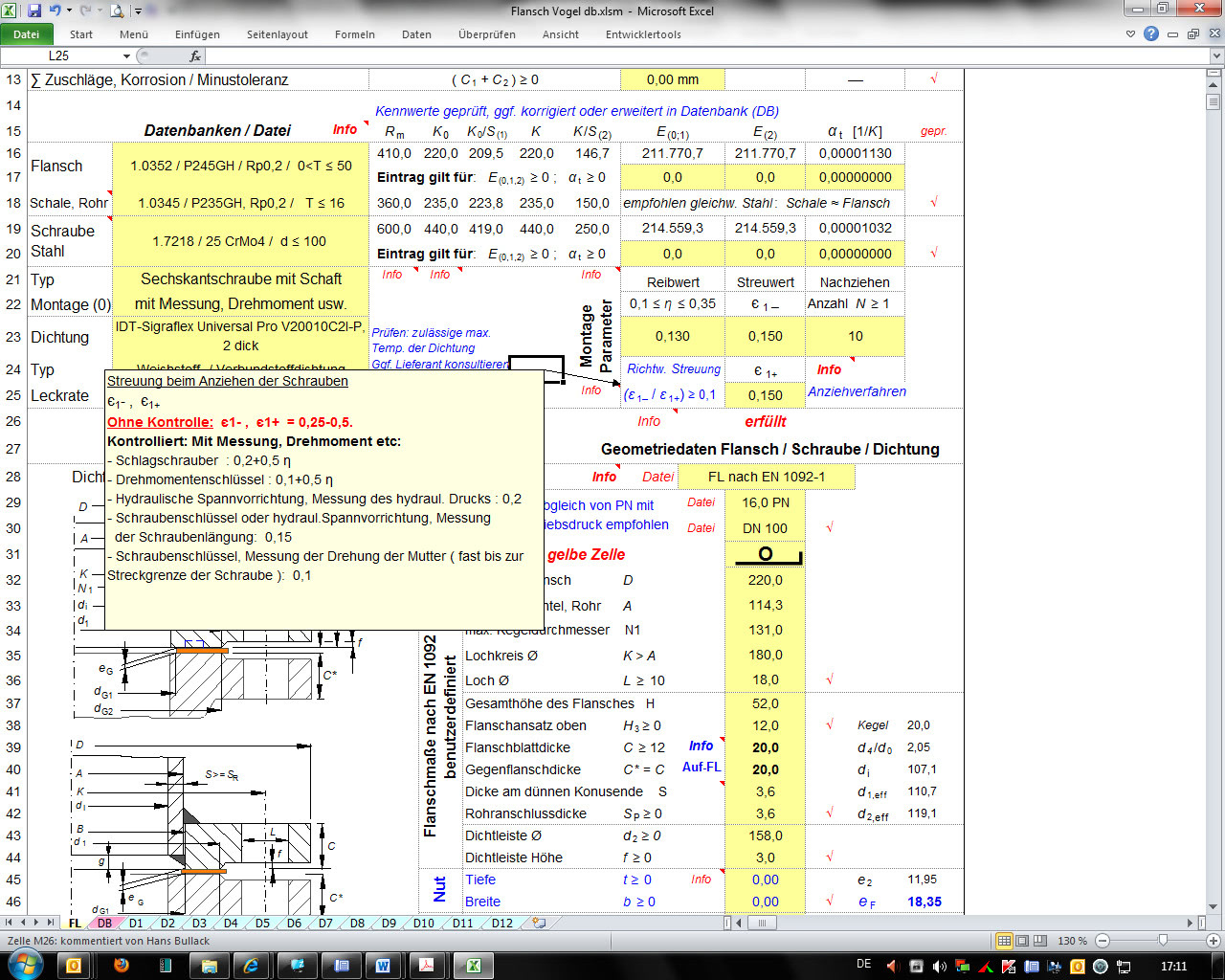Click the Save icon in quick access toolbar
Screen dimensions: 1225x980
(x=34, y=11)
